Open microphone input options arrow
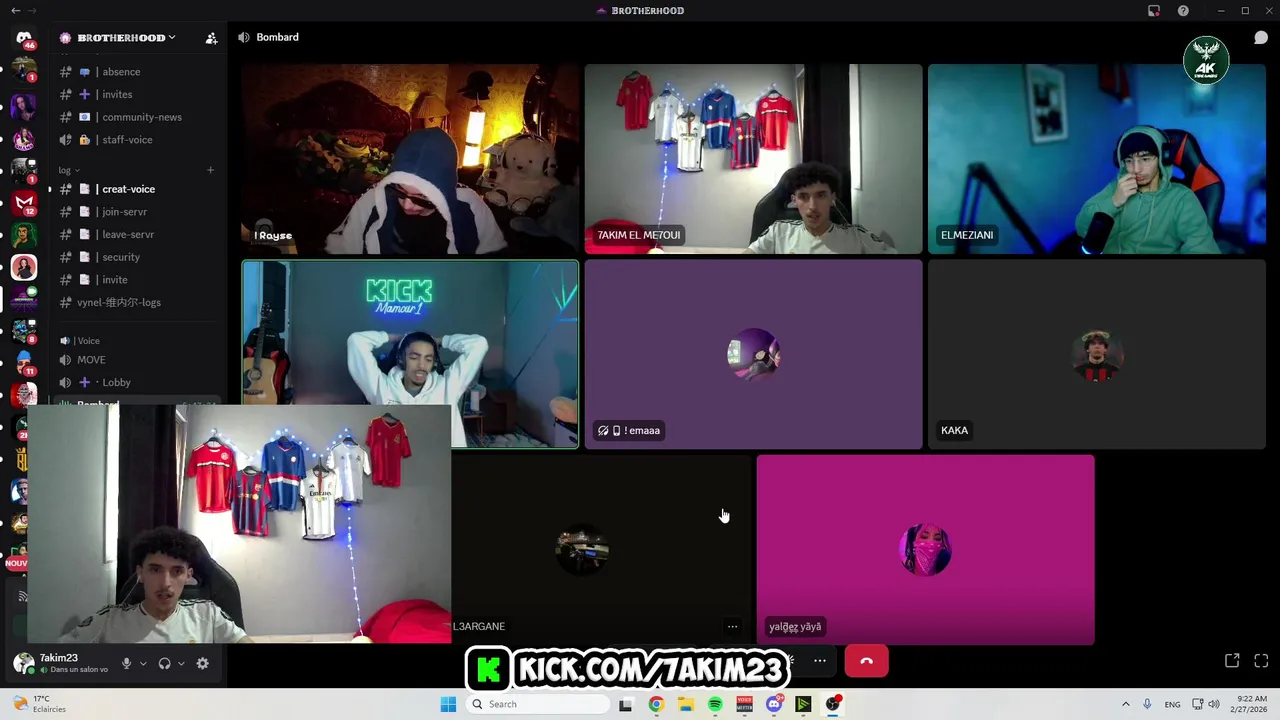The width and height of the screenshot is (1280, 720). pos(143,663)
